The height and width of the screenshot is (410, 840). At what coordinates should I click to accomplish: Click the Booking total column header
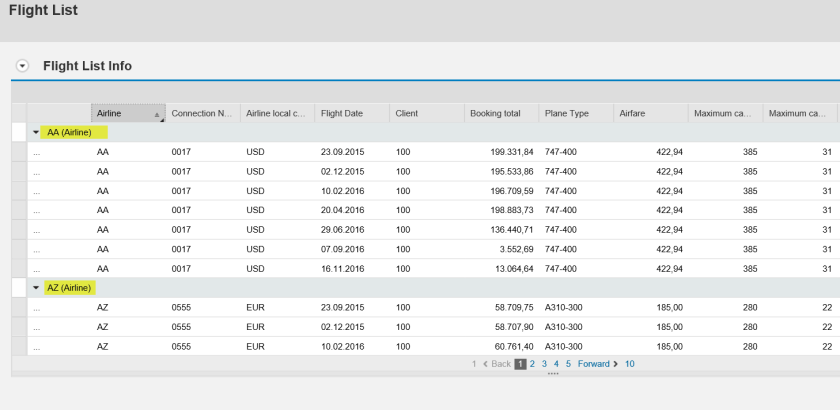[495, 114]
